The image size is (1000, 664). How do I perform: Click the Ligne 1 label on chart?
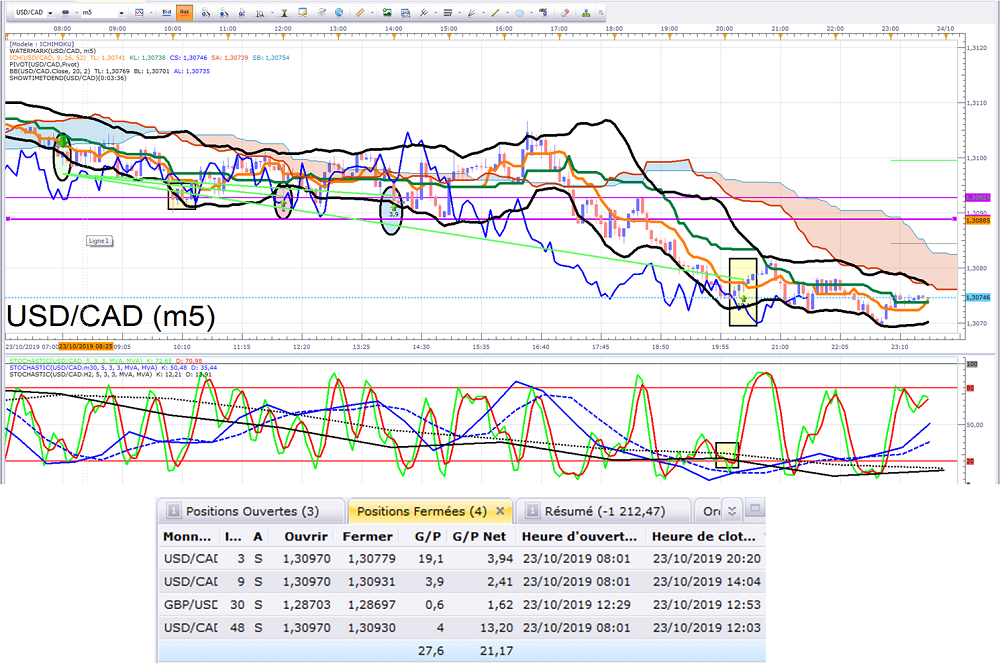[x=99, y=240]
